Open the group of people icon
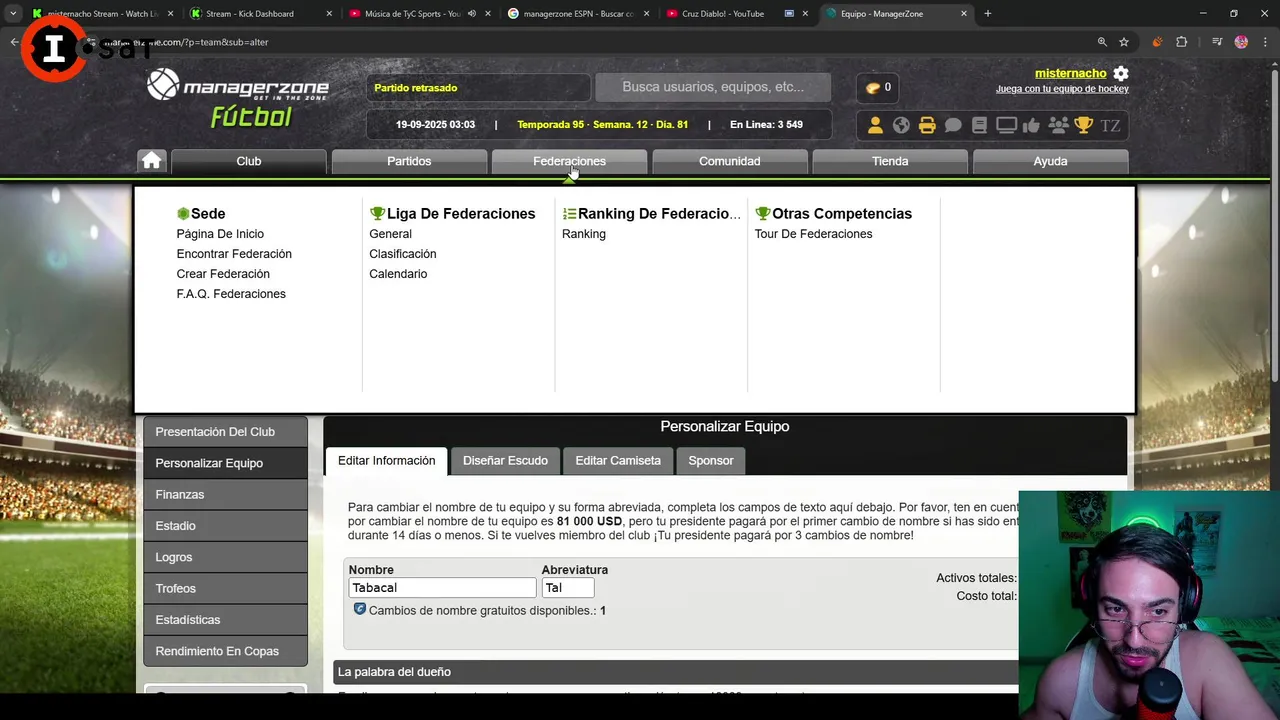The width and height of the screenshot is (1280, 720). tap(1058, 125)
